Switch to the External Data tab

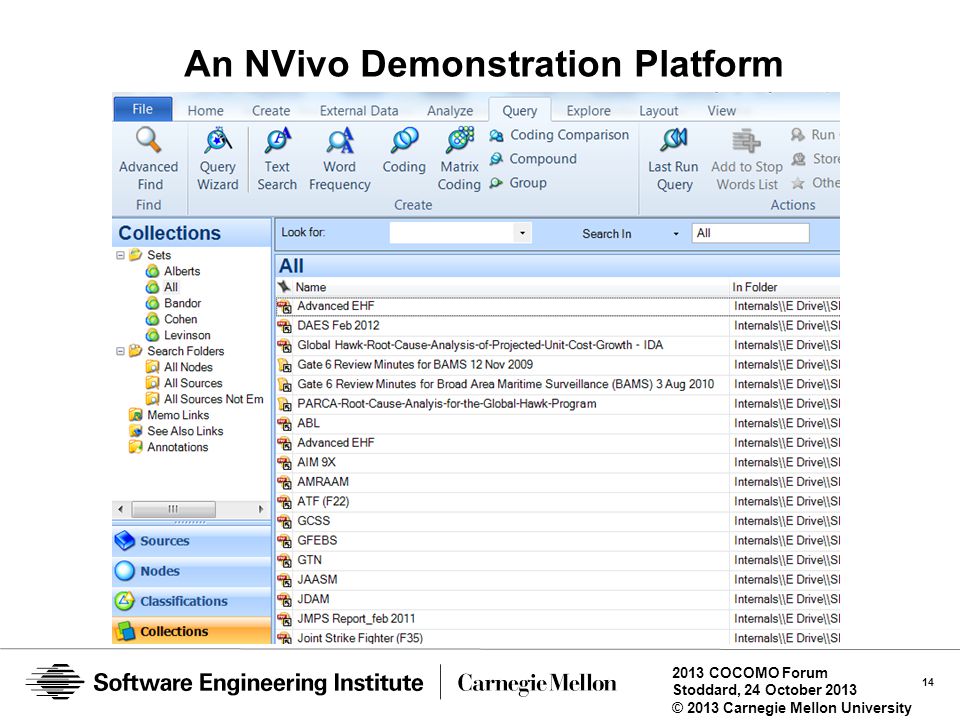359,111
